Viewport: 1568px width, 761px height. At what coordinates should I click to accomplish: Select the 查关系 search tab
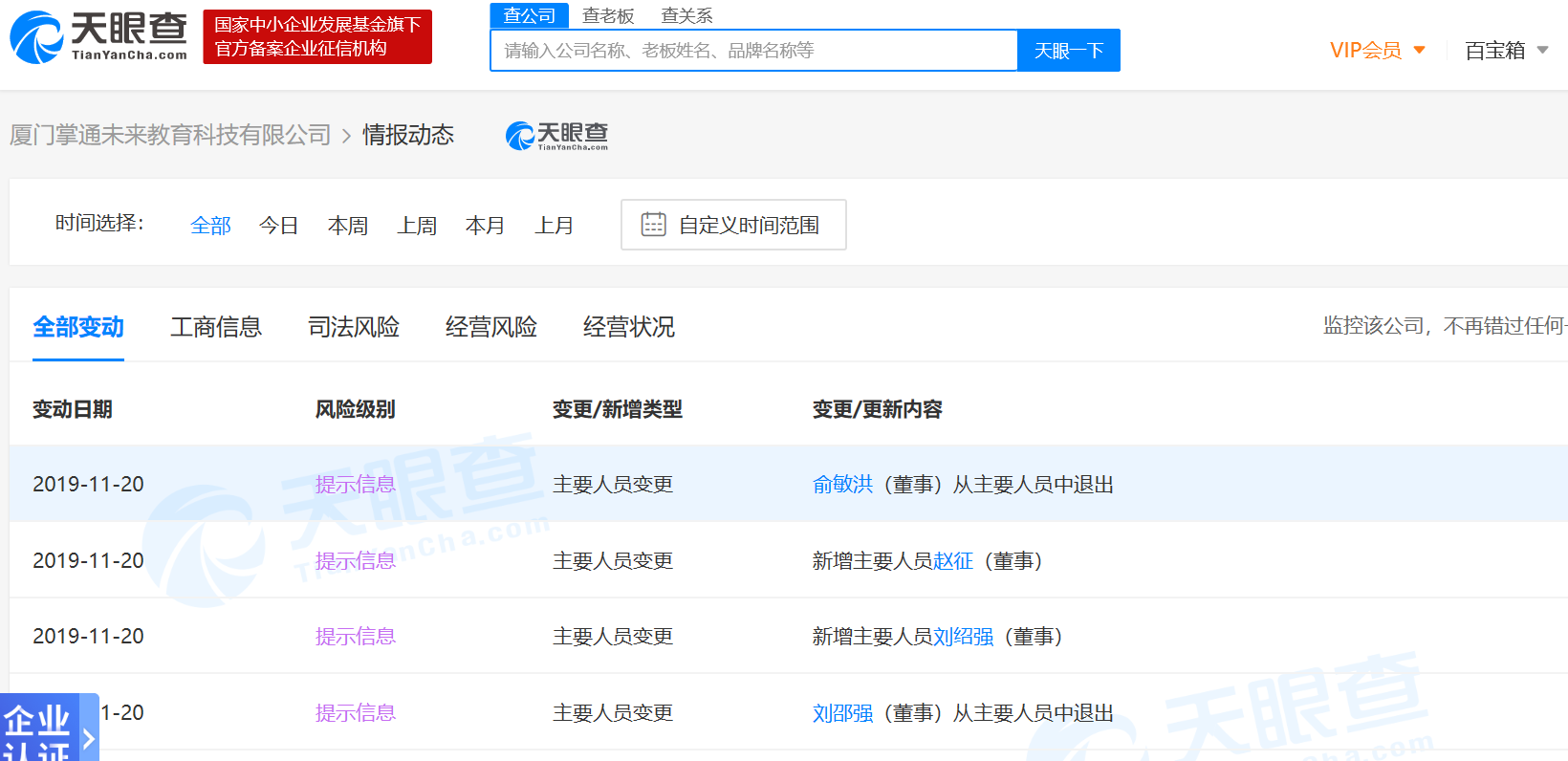pos(686,15)
